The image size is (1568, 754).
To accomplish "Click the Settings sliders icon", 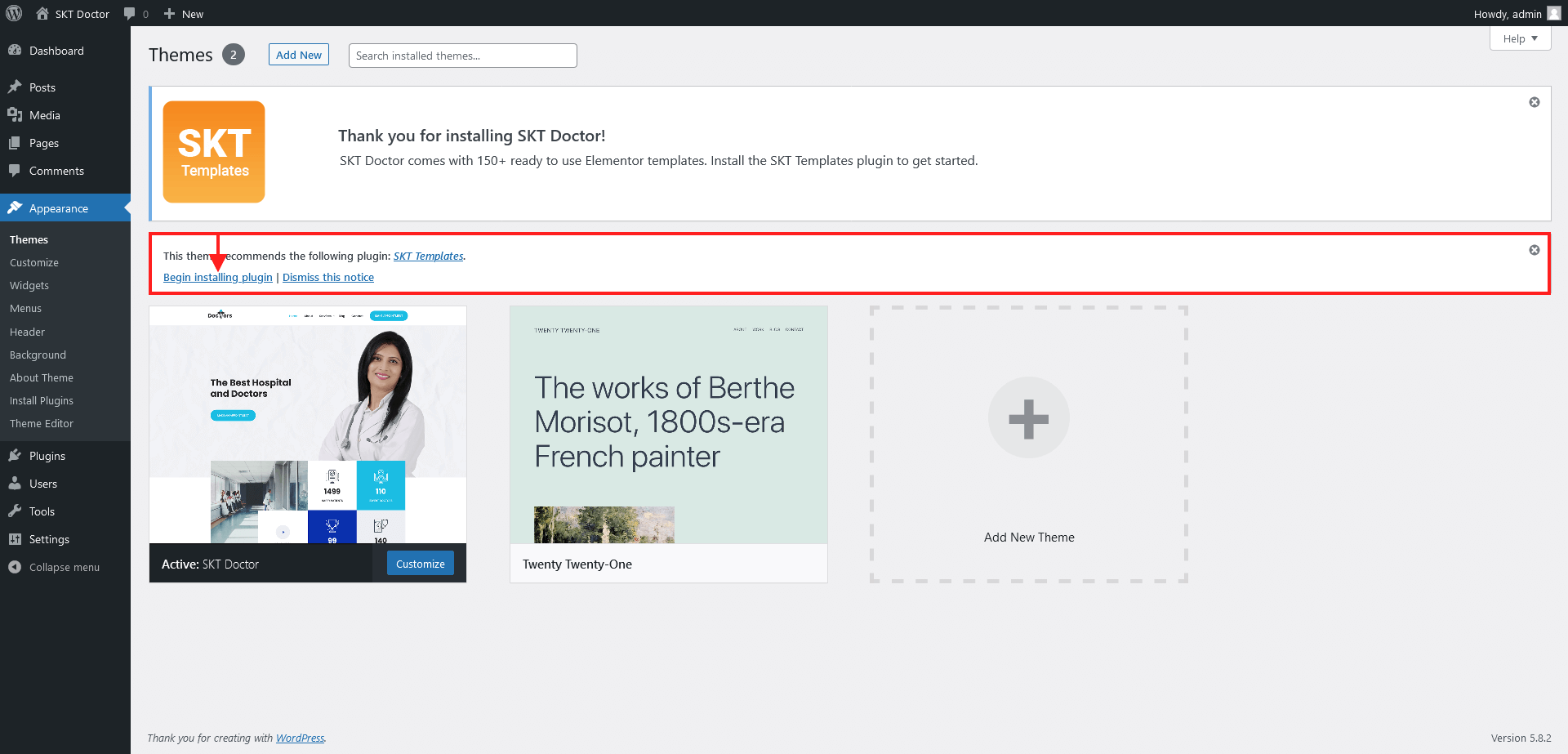I will (15, 538).
